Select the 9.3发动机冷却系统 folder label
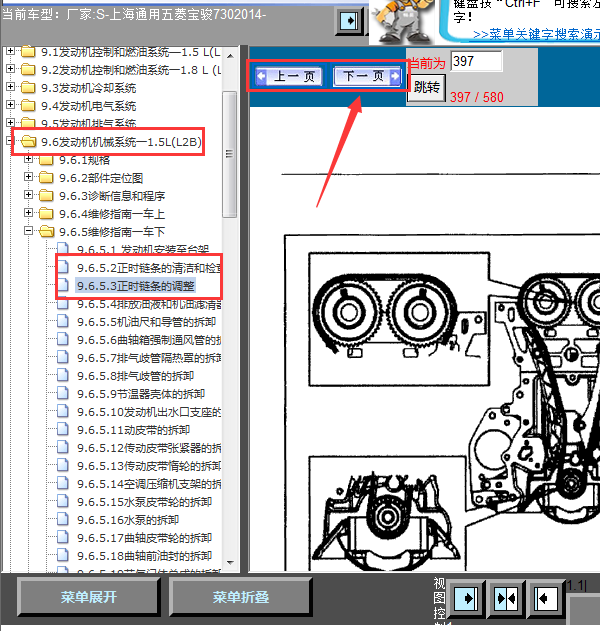The image size is (600, 631). pyautogui.click(x=89, y=88)
